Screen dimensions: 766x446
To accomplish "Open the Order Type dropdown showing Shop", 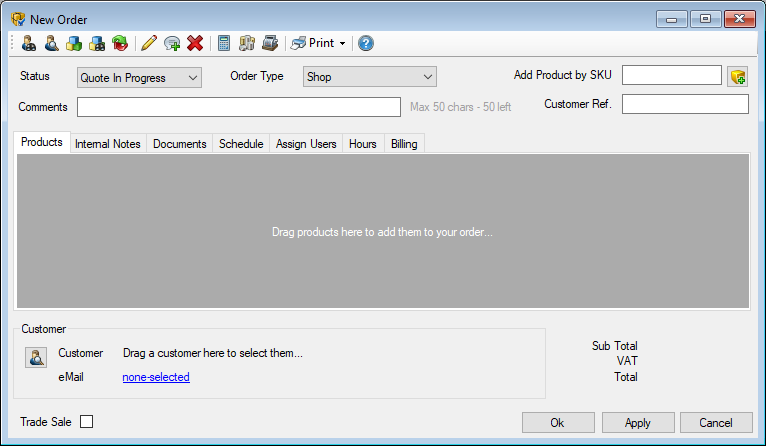I will 370,77.
